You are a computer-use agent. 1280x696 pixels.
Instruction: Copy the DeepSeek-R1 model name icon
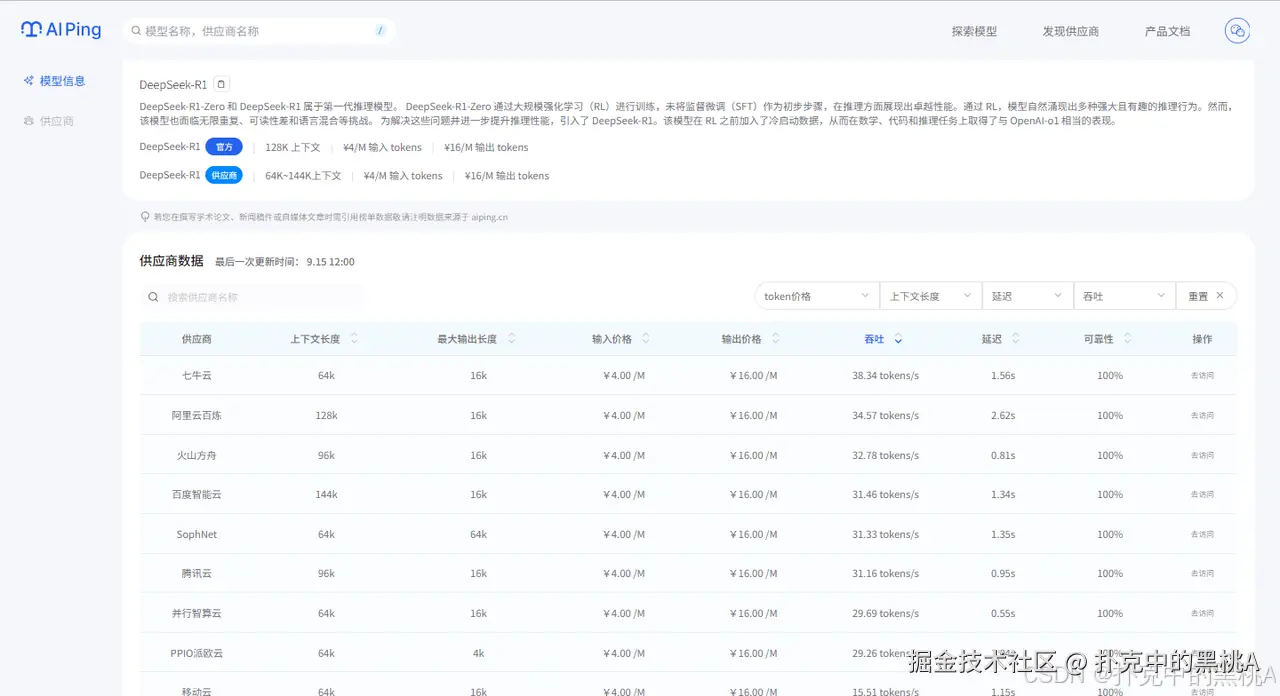click(x=222, y=84)
